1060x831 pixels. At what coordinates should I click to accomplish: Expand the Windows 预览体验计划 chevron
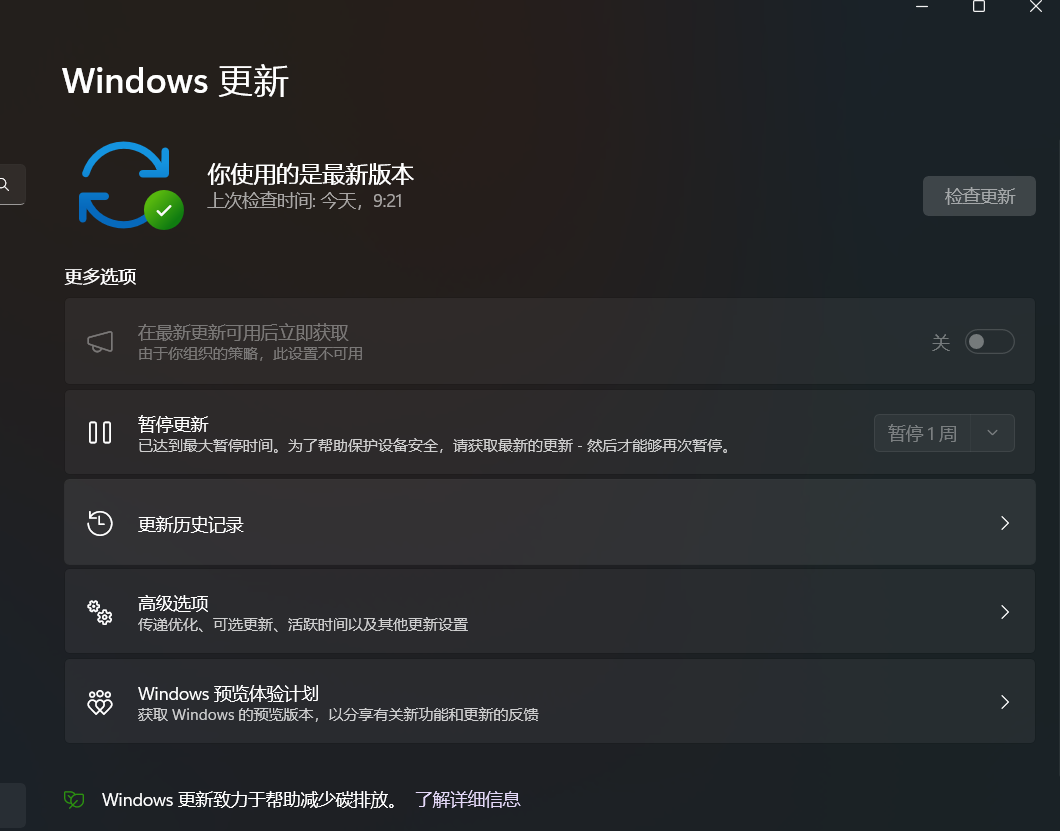(x=1005, y=702)
